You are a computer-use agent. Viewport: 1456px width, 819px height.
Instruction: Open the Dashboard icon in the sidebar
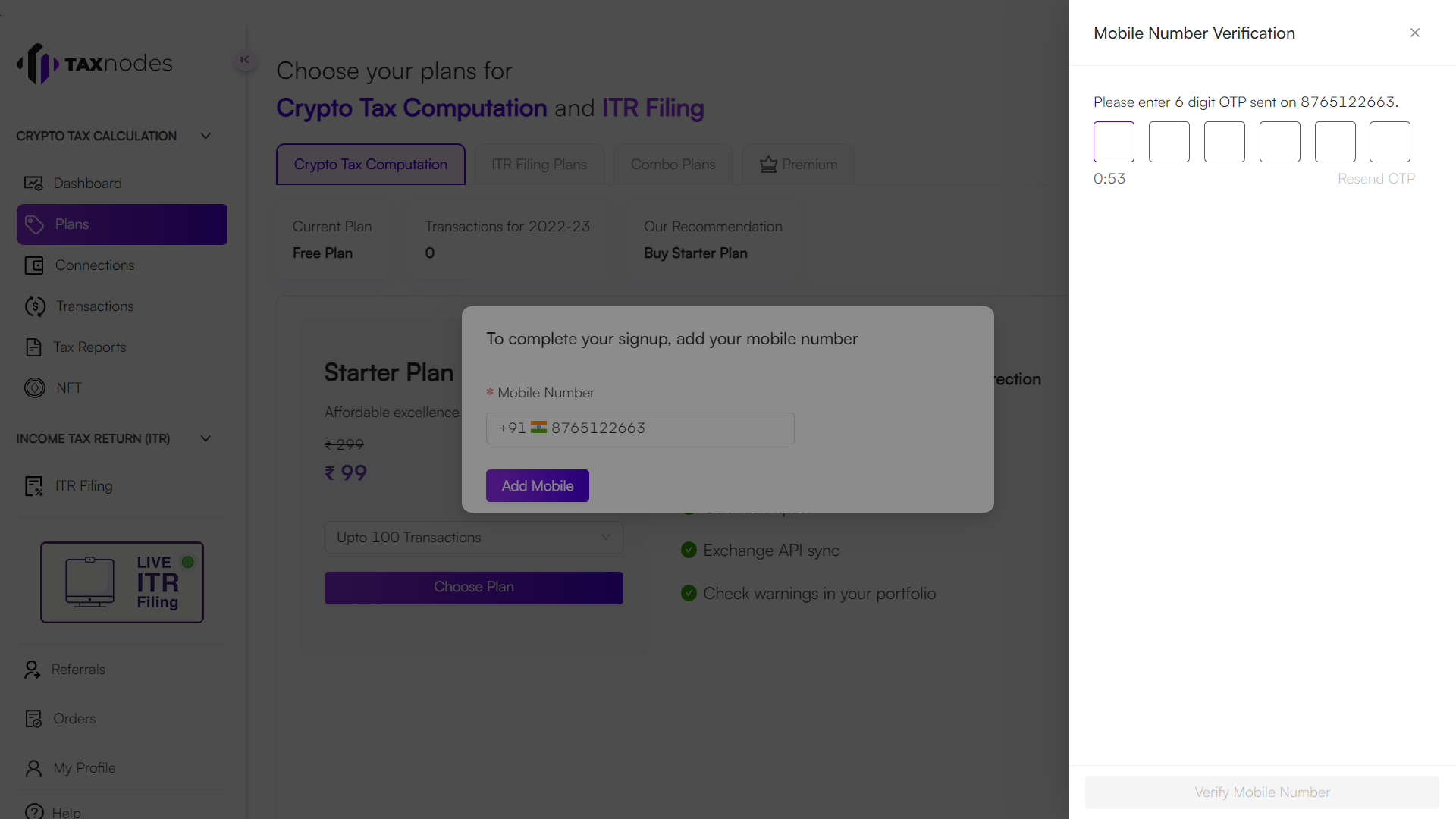coord(33,184)
